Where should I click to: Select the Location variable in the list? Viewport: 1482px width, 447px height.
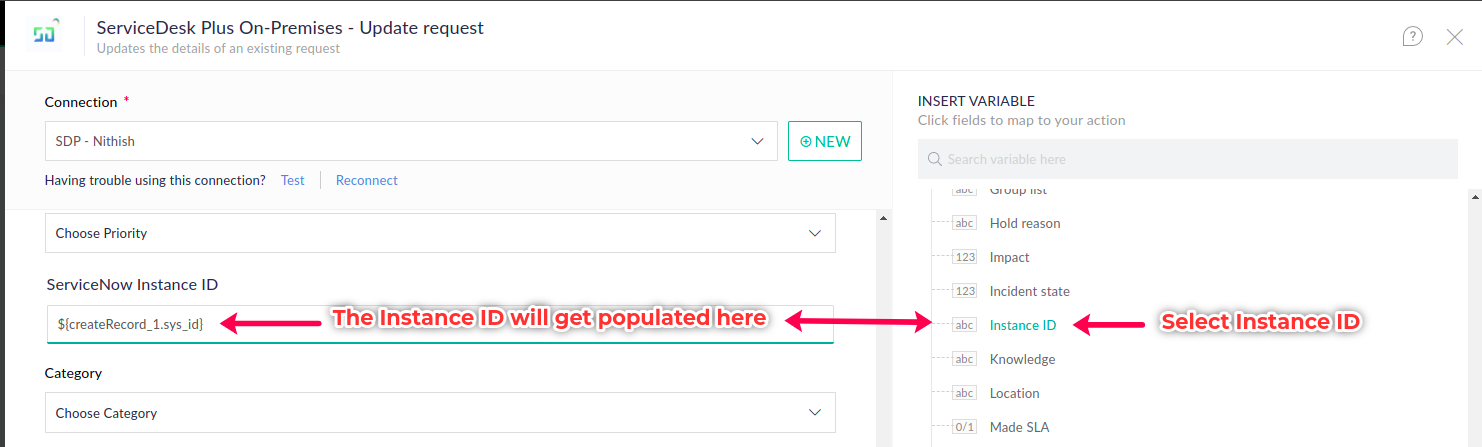tap(1014, 393)
